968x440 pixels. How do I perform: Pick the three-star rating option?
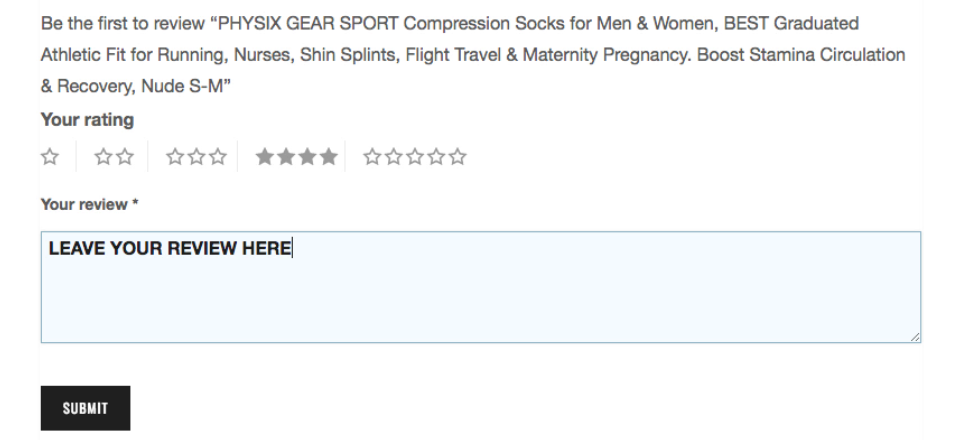click(196, 157)
